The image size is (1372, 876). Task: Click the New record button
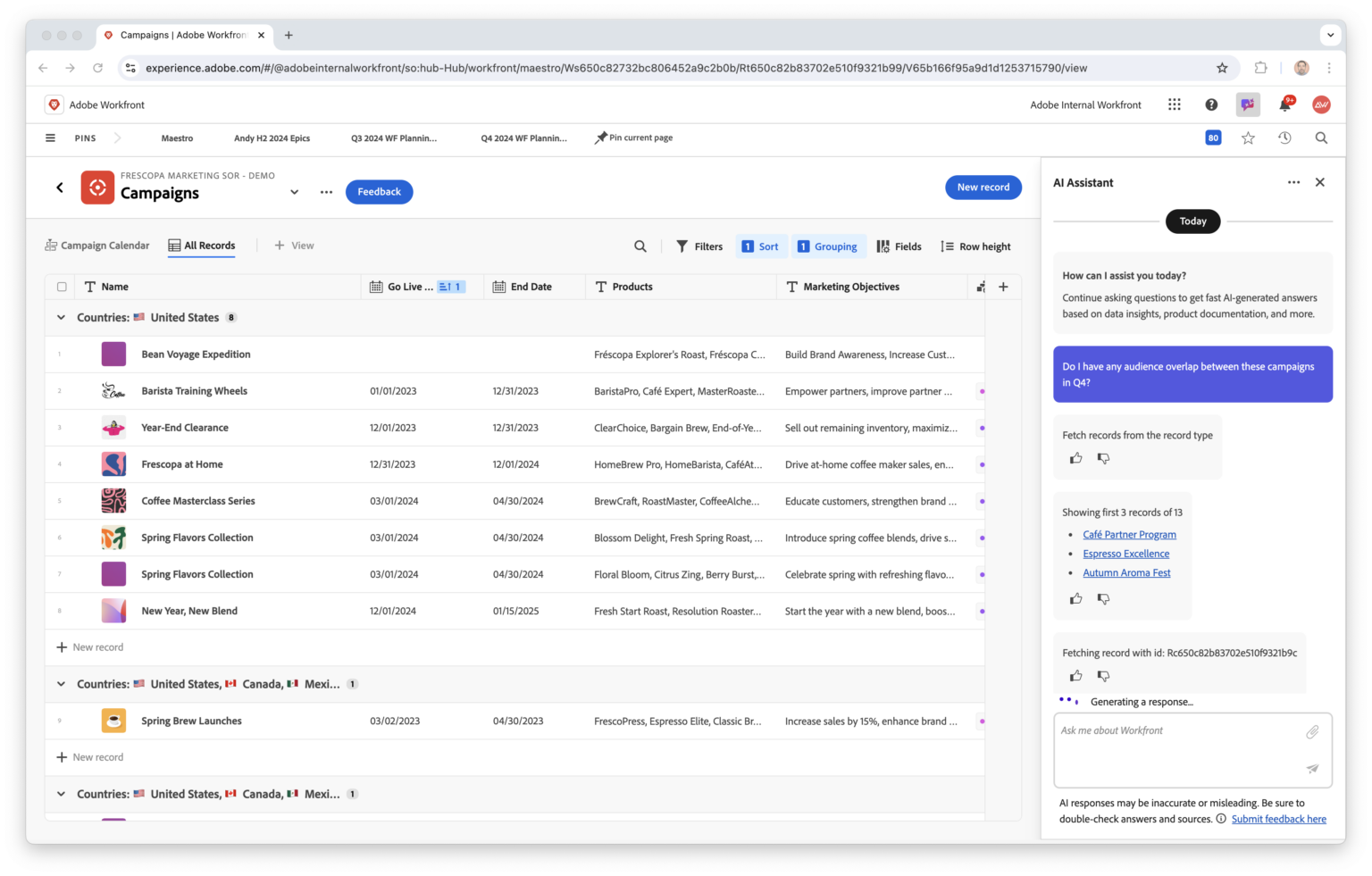click(x=983, y=187)
